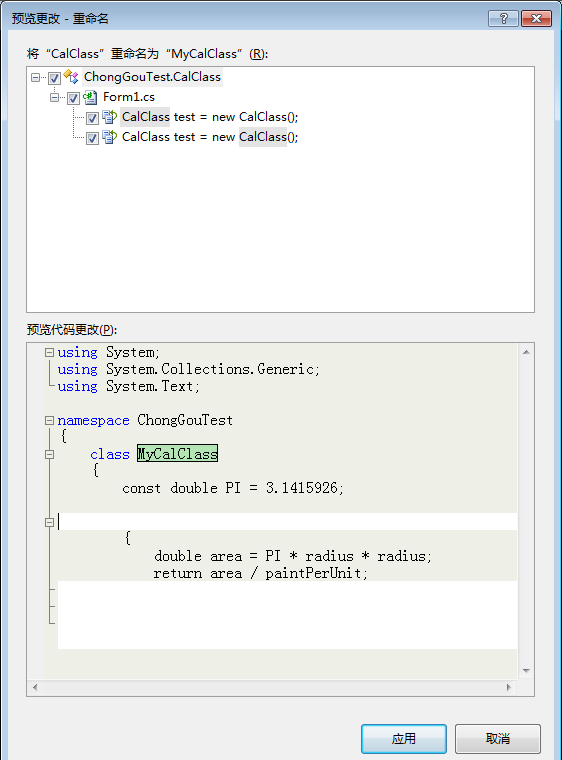Image resolution: width=562 pixels, height=760 pixels.
Task: Click the 'using System.Text;' line
Action: coord(128,386)
